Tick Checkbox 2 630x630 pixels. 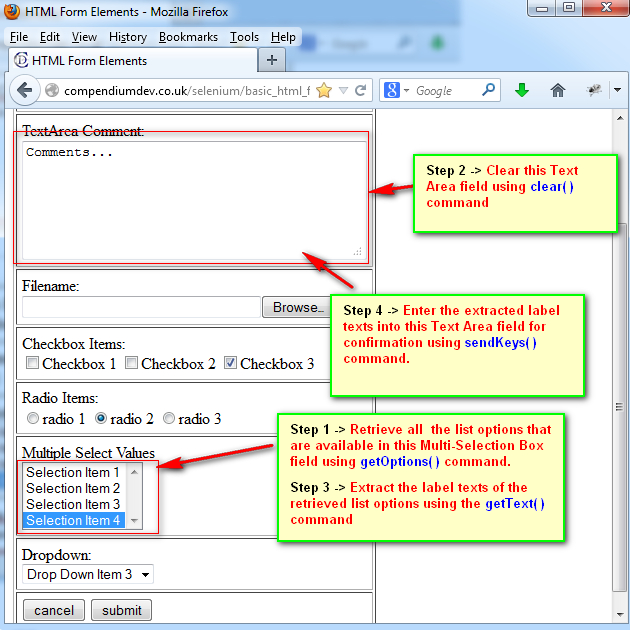click(x=131, y=362)
